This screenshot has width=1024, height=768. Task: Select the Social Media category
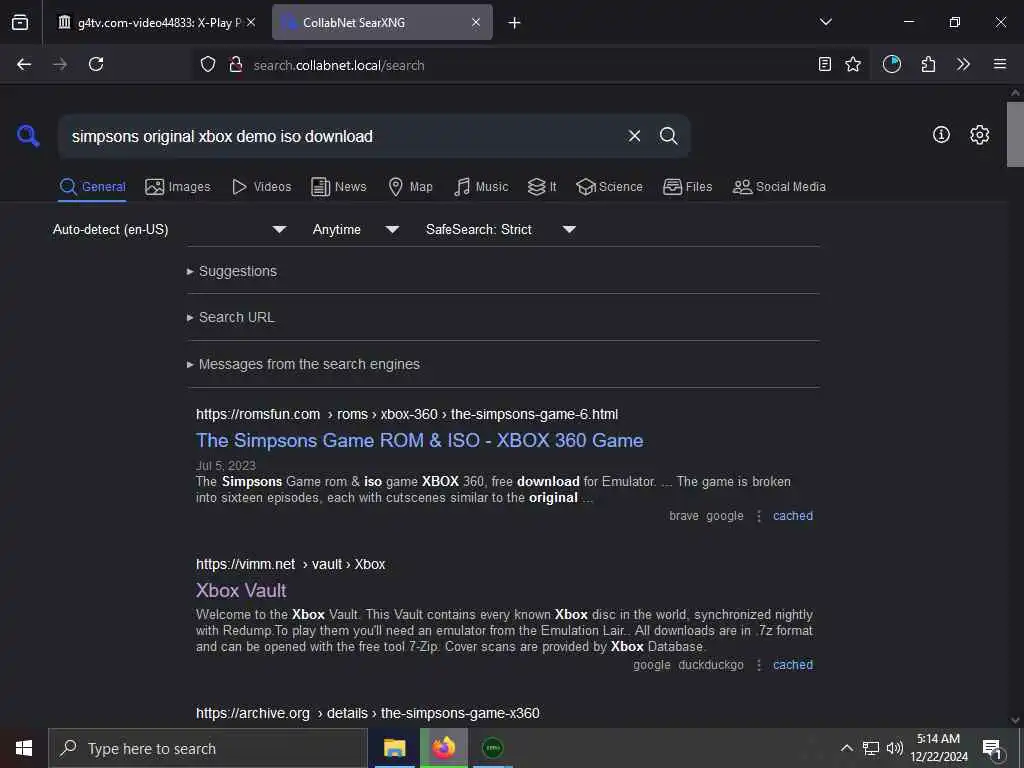[x=779, y=187]
